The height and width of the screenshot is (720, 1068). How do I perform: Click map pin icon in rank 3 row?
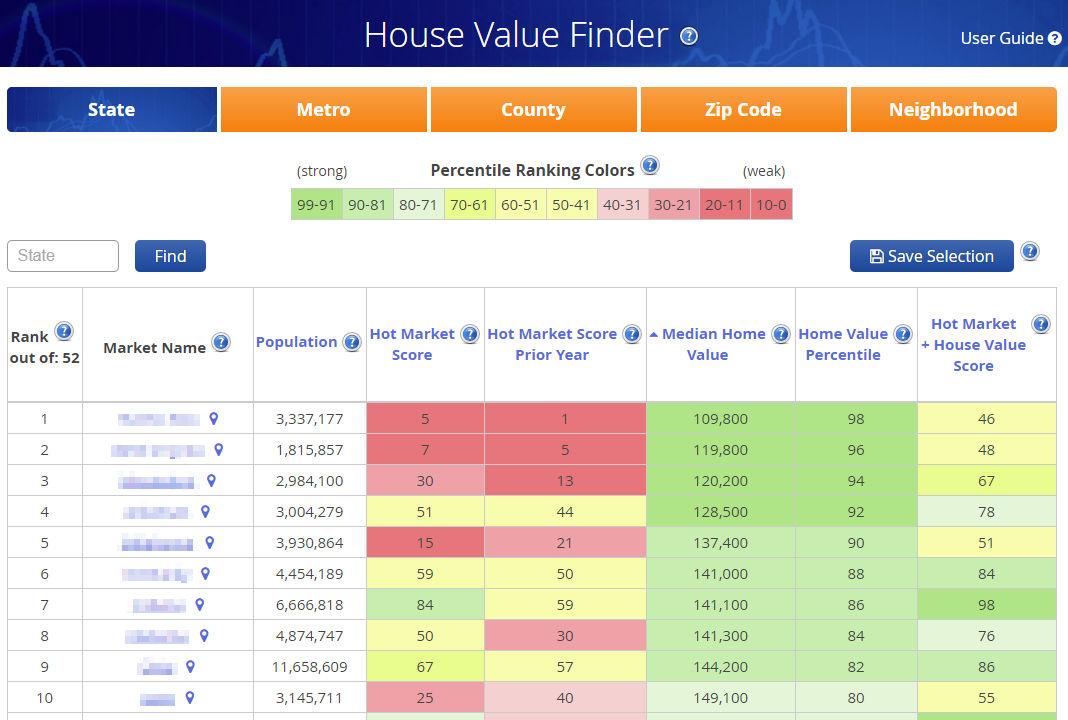[x=211, y=480]
